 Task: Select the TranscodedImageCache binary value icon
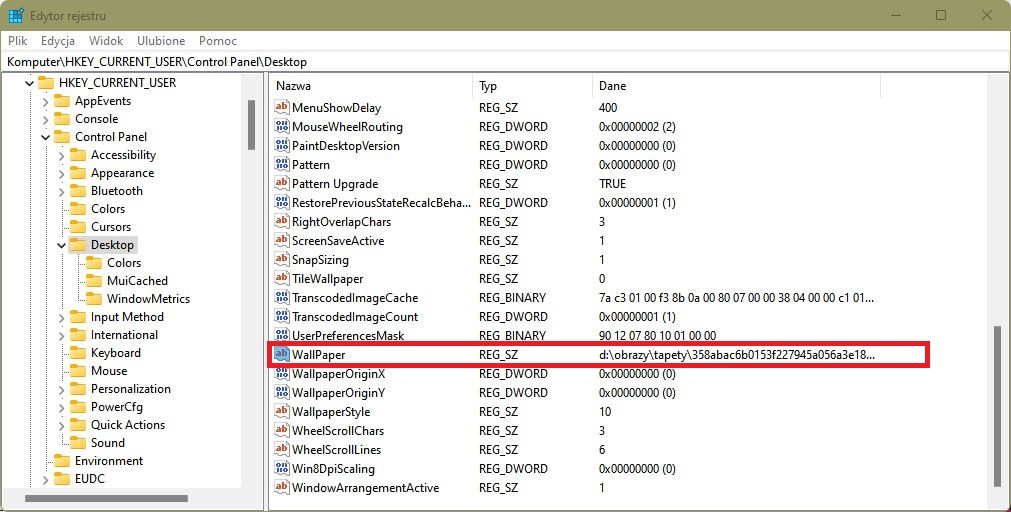[x=282, y=297]
